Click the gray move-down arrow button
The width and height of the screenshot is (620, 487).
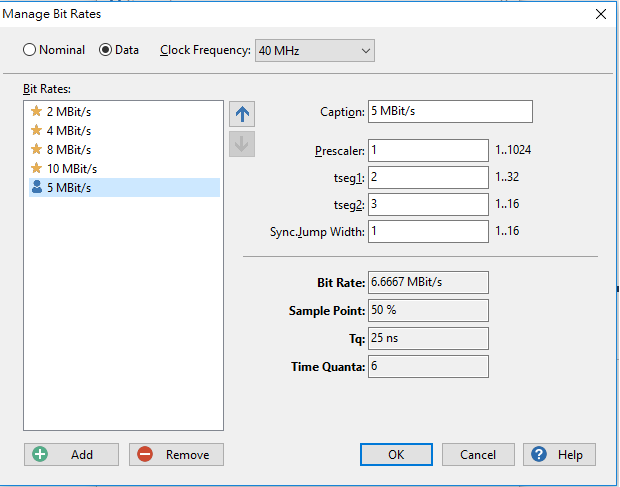pos(242,144)
